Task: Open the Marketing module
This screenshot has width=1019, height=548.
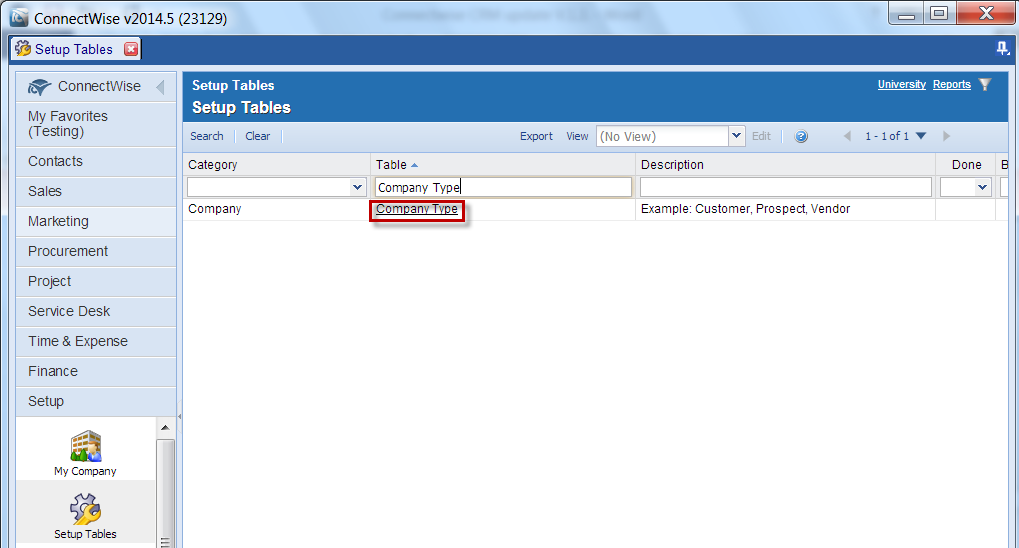Action: point(96,221)
